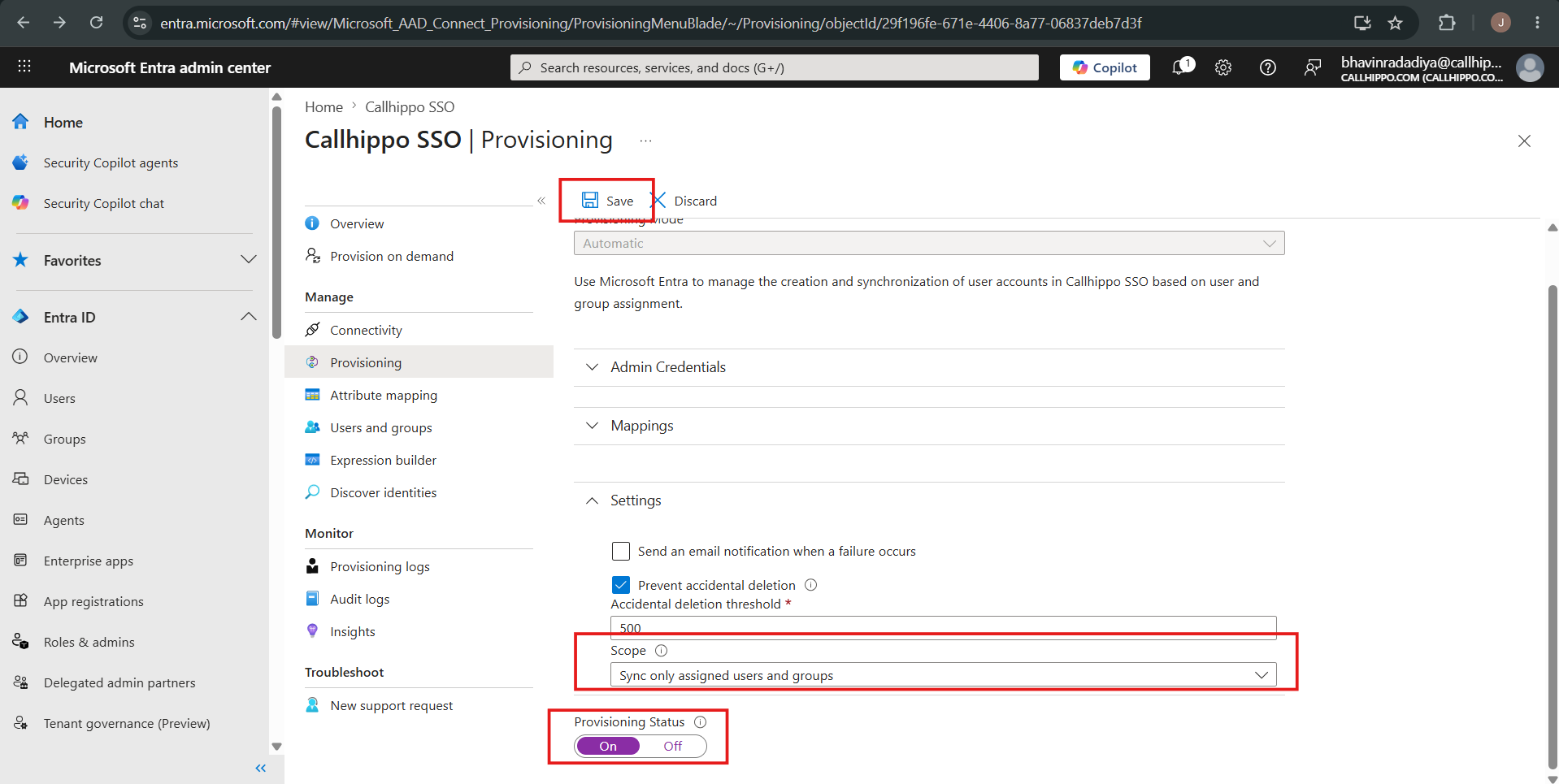This screenshot has height=784, width=1559.
Task: Click the search resources box
Action: pyautogui.click(x=775, y=67)
